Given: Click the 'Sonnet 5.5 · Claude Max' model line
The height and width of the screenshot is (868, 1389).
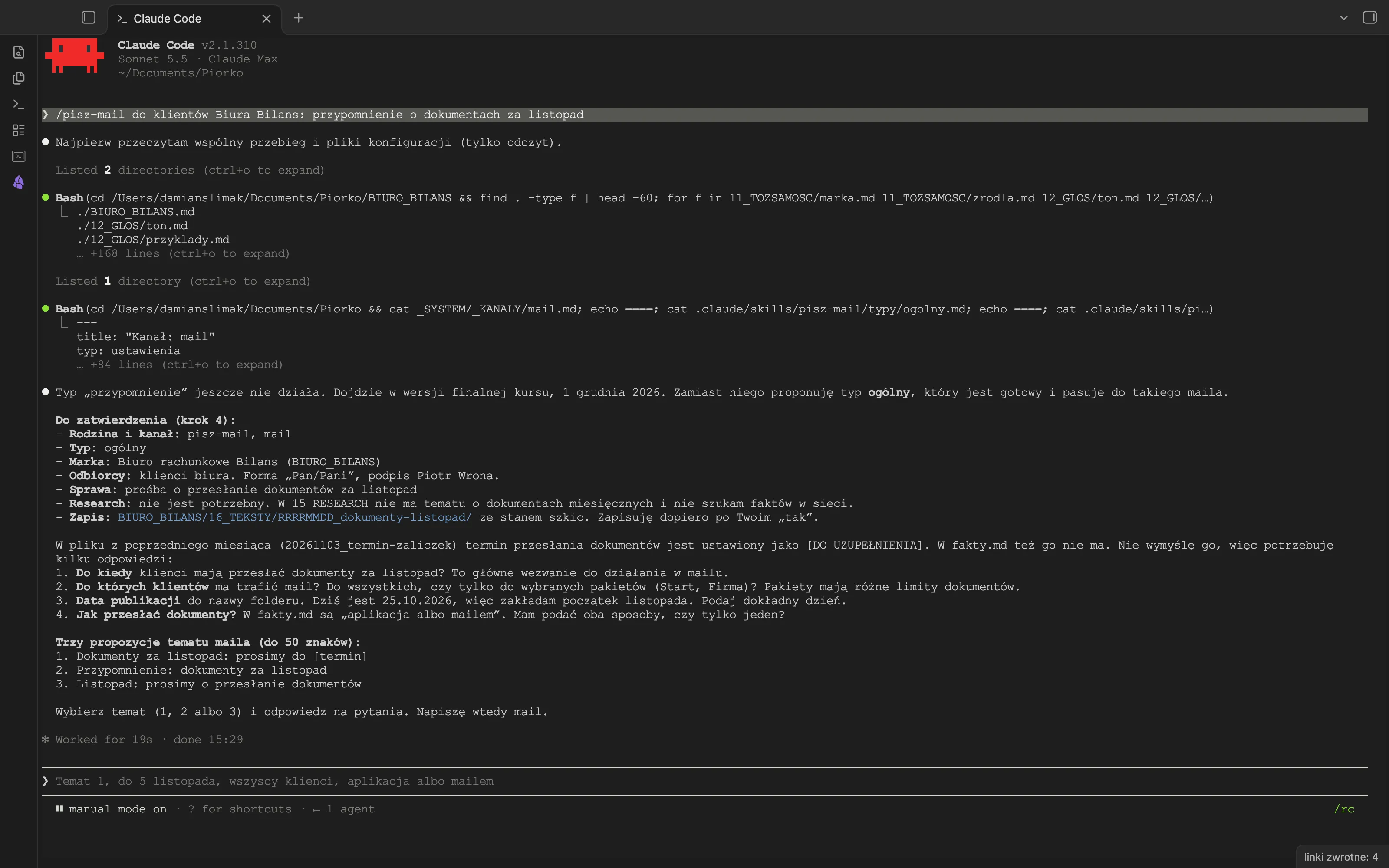Looking at the screenshot, I should click(197, 59).
